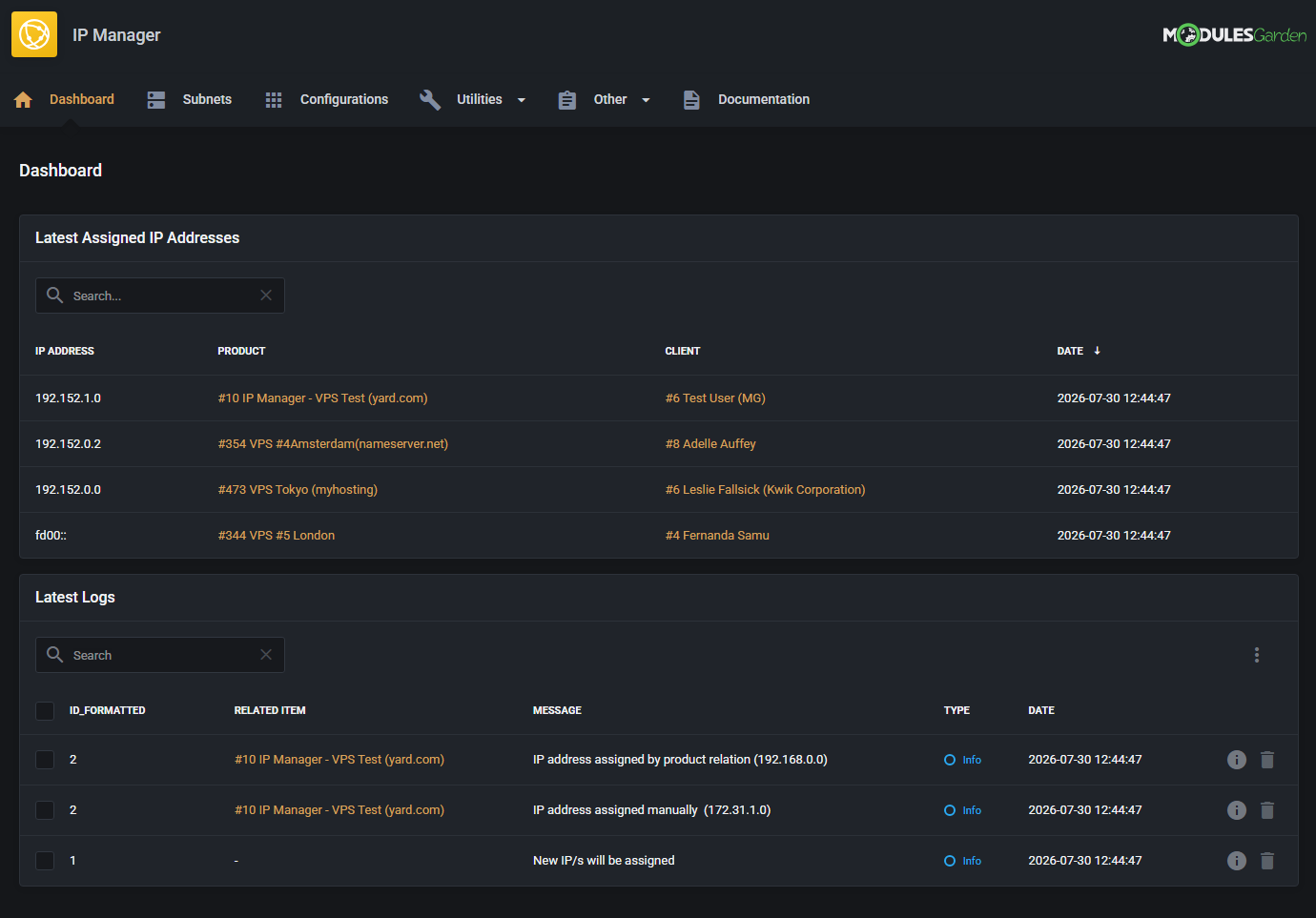Focus the Latest Logs Search input field

[162, 655]
